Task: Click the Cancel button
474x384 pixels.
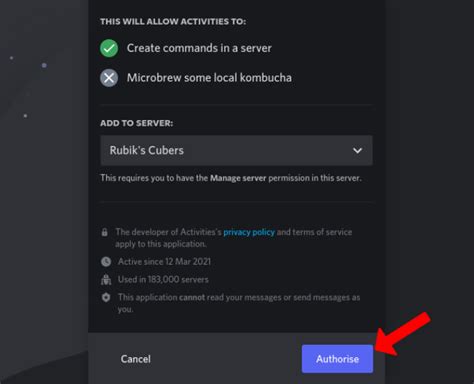Action: 136,359
